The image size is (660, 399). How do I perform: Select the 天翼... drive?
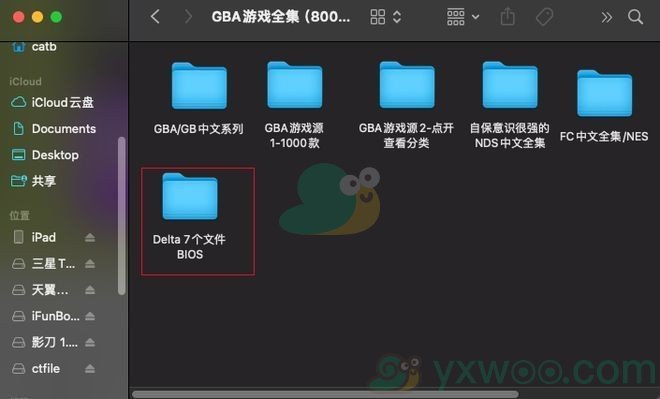pos(40,290)
